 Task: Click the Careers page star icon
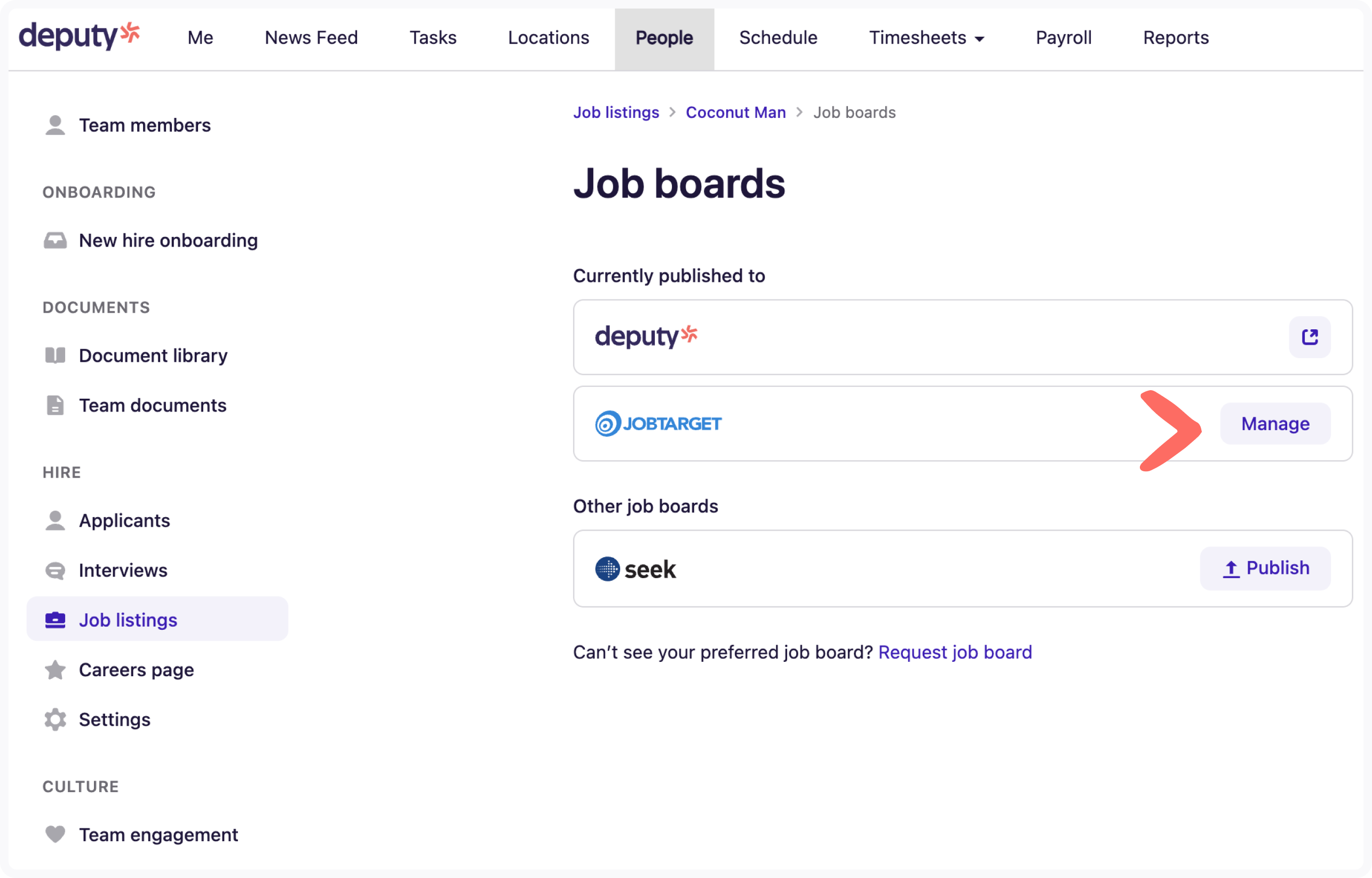pos(55,669)
